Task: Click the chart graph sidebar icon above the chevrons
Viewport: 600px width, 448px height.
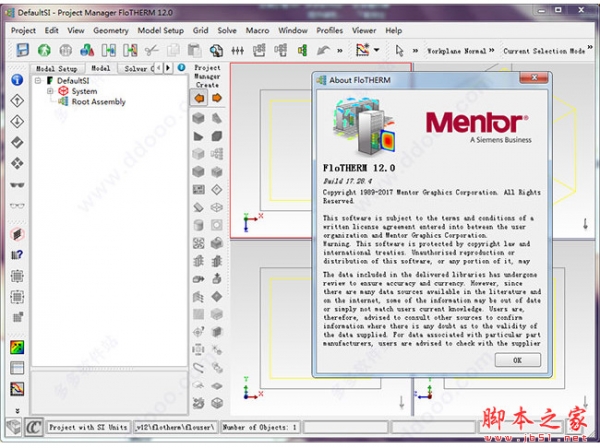Action: click(x=17, y=389)
